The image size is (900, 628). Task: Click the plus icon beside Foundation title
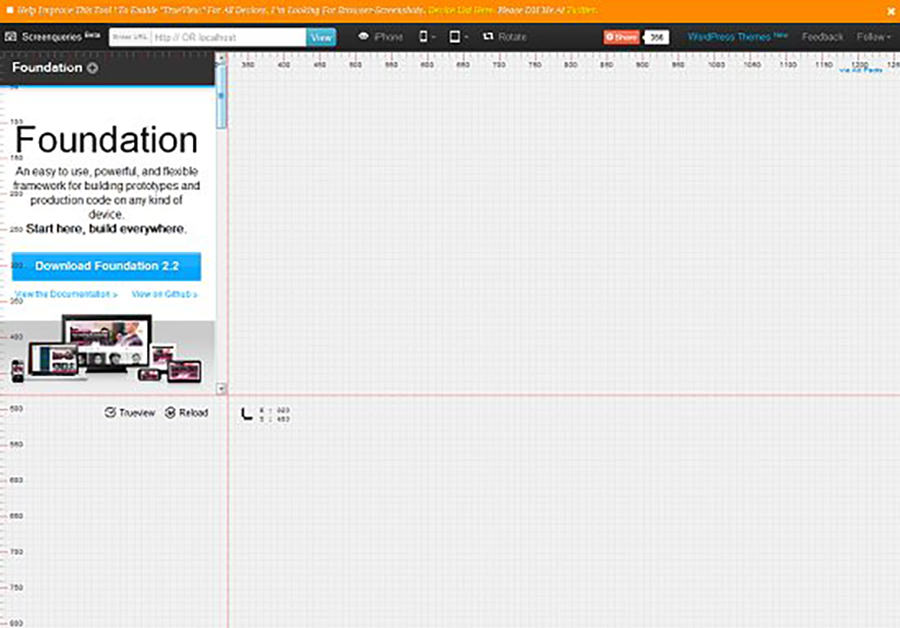(92, 68)
